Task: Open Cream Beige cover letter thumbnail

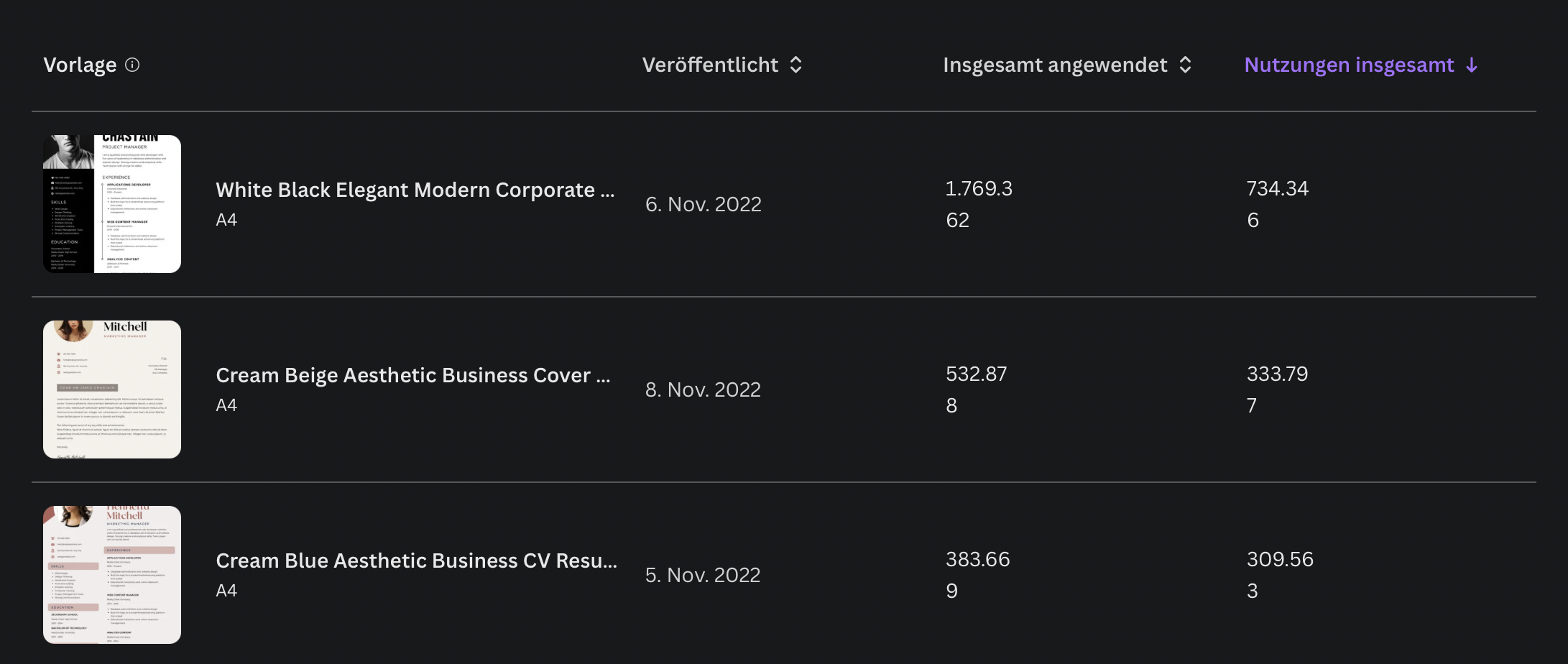Action: coord(112,389)
